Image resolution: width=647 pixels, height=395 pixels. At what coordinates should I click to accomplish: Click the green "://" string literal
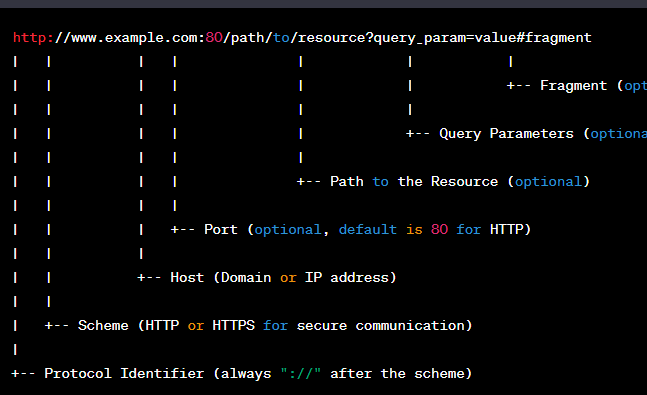(301, 374)
